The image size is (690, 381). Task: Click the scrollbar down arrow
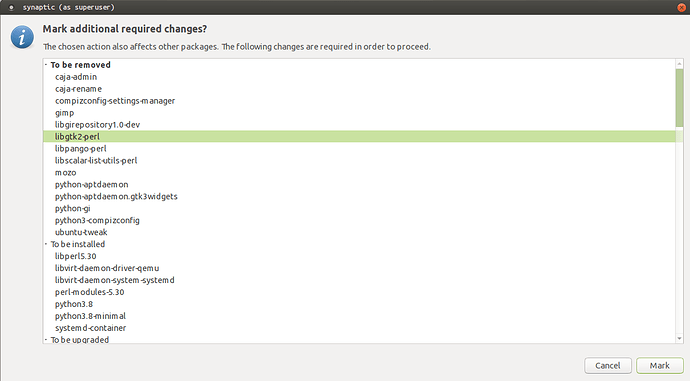(679, 338)
